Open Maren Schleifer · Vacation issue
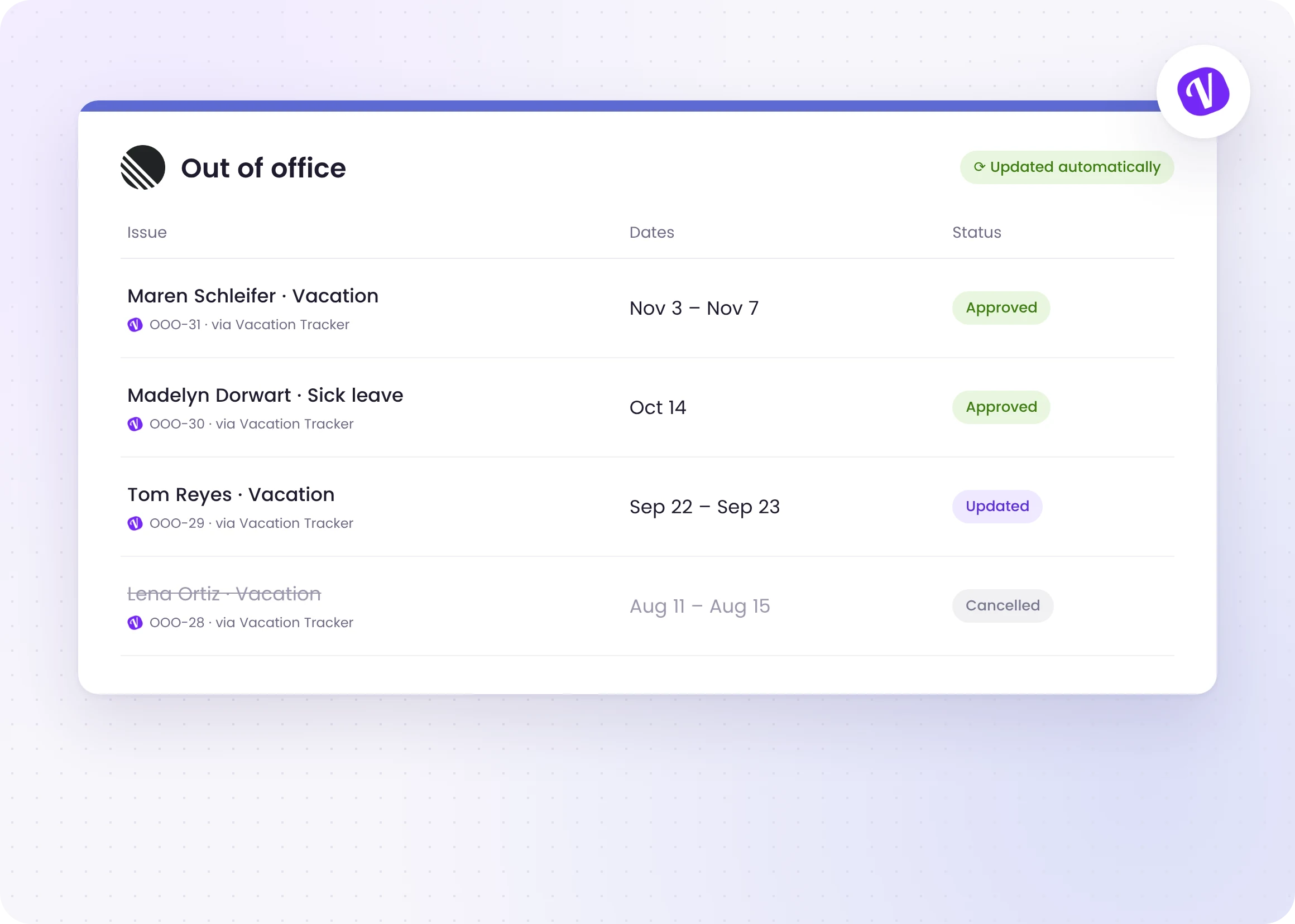The width and height of the screenshot is (1295, 924). 253,296
